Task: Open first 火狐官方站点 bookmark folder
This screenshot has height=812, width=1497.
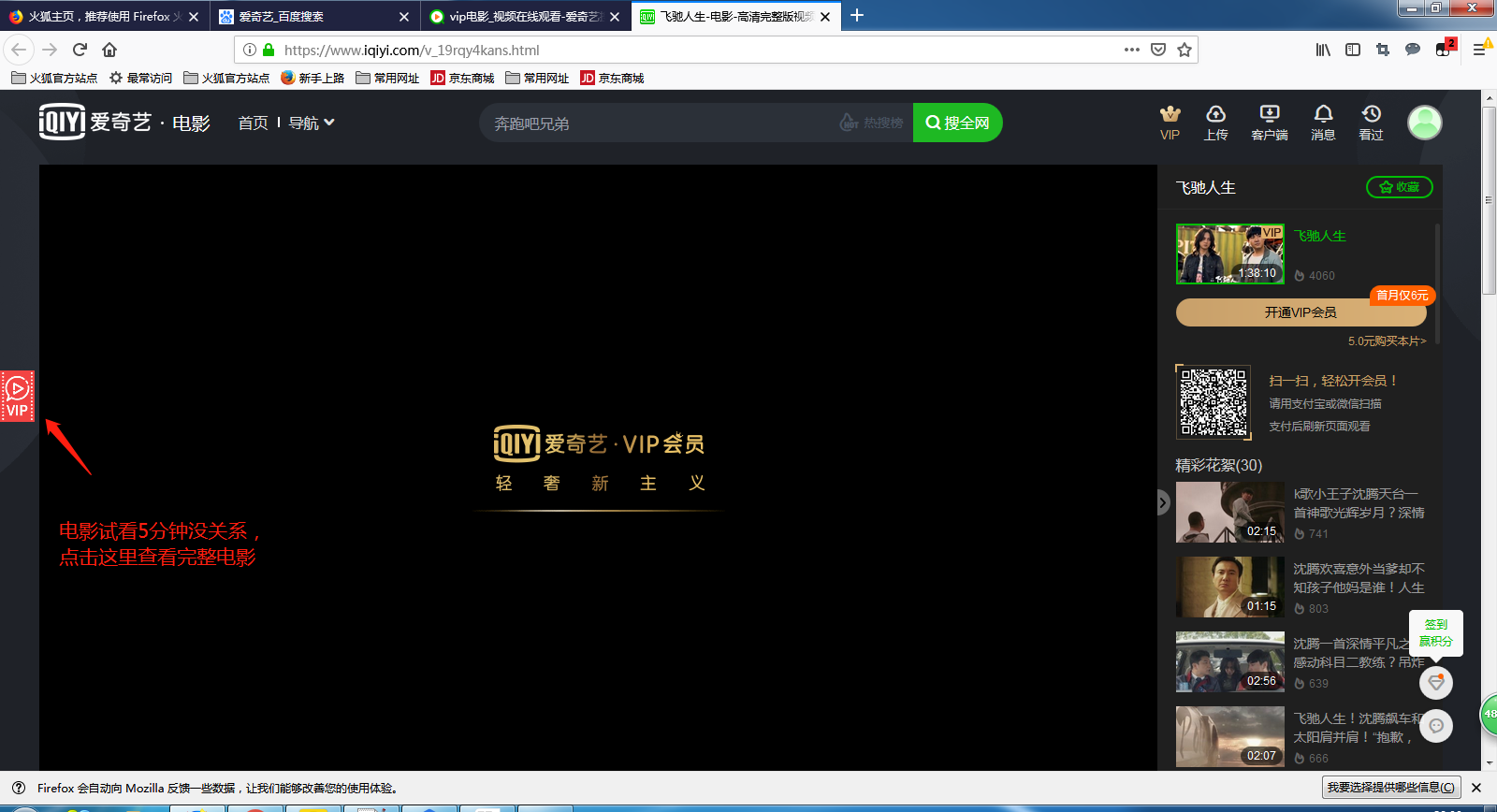Action: [x=54, y=78]
